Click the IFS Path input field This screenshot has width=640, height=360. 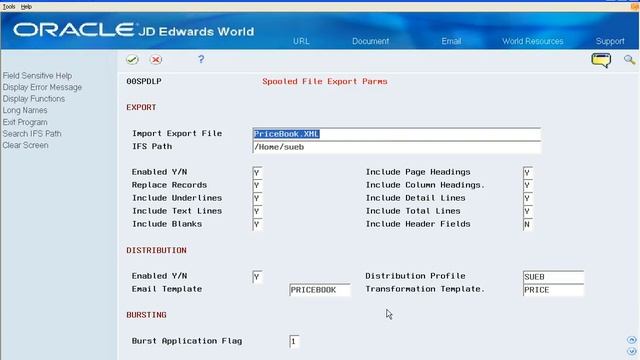[396, 147]
